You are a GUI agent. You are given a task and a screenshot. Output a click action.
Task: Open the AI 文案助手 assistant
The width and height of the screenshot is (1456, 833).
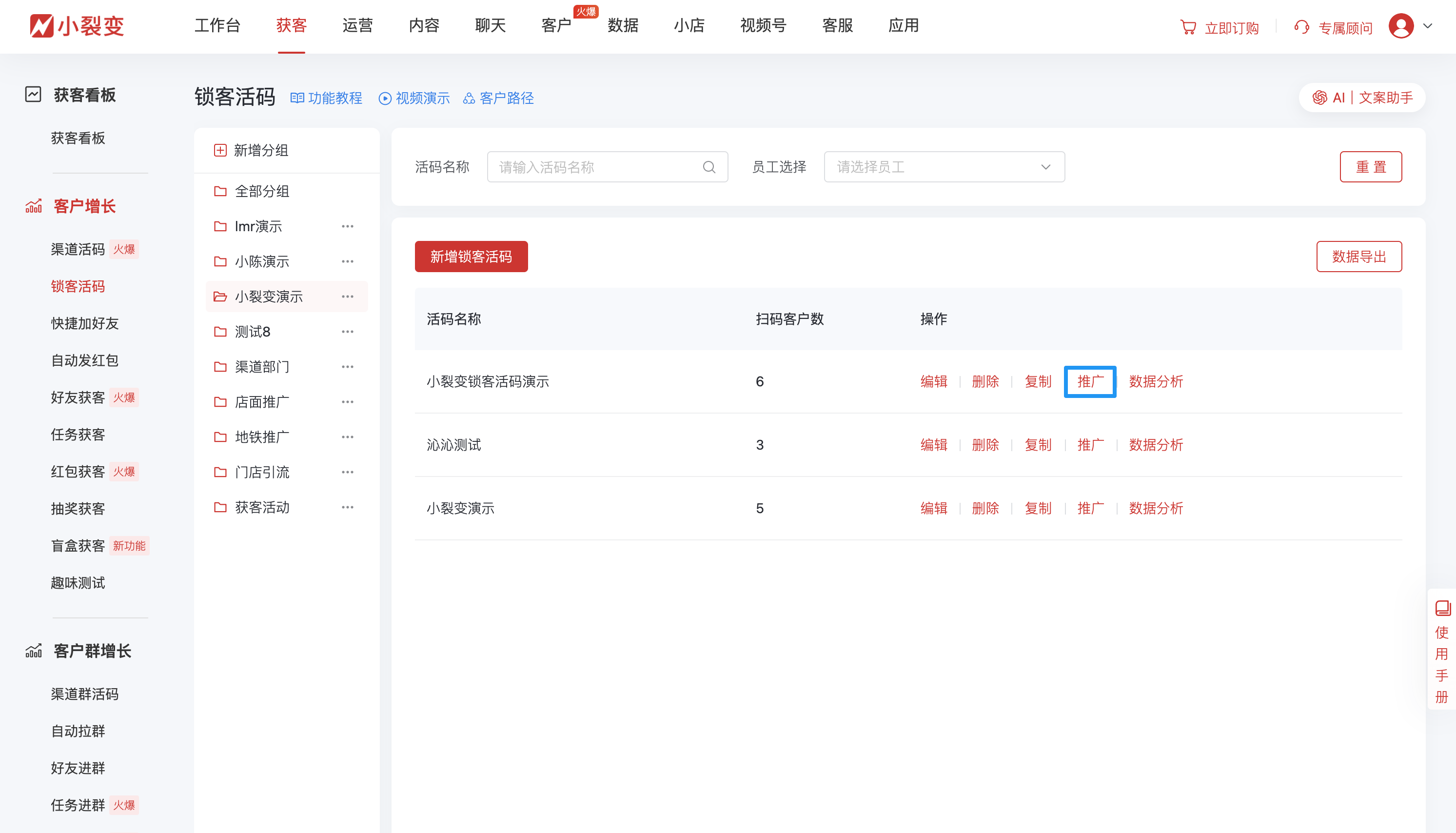coord(1361,98)
